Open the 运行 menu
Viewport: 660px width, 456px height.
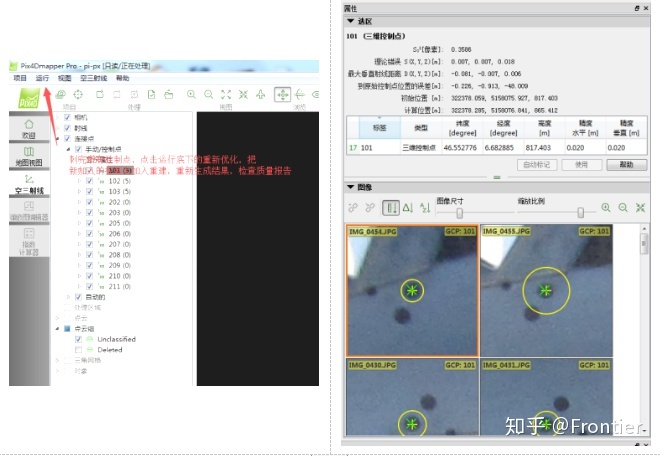click(42, 78)
